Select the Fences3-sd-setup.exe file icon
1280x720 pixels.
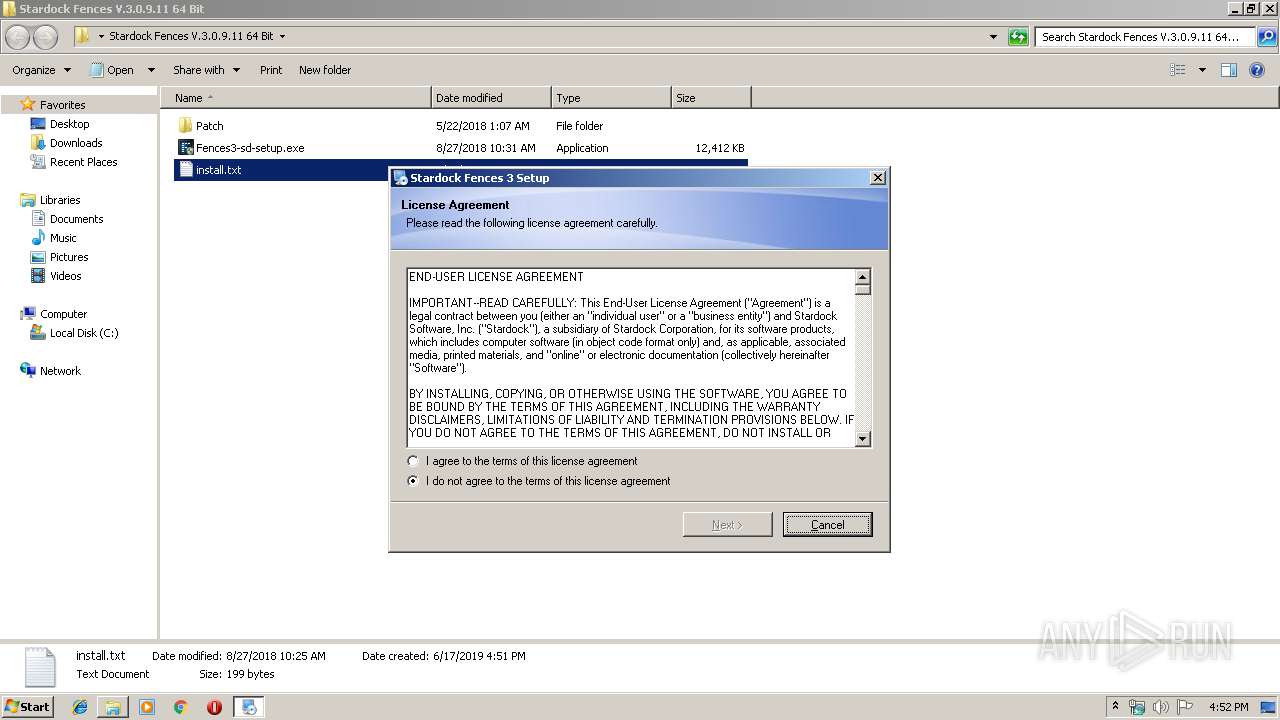(x=185, y=148)
